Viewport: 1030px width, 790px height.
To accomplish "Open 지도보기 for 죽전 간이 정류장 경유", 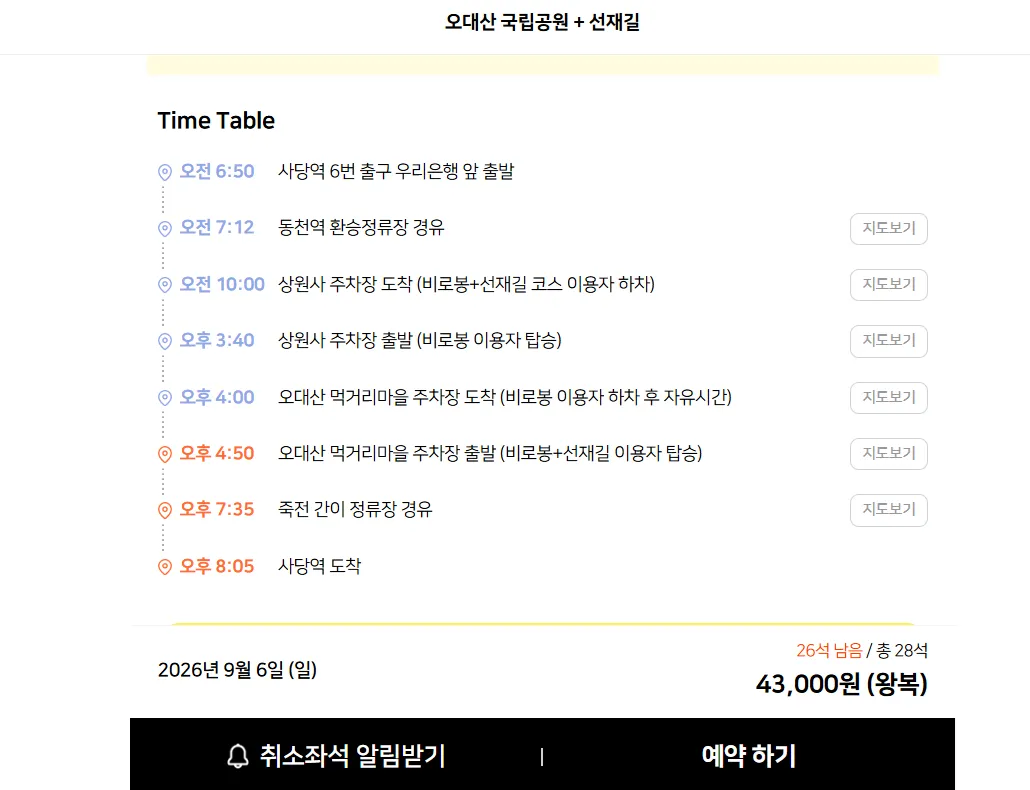I will tap(889, 510).
